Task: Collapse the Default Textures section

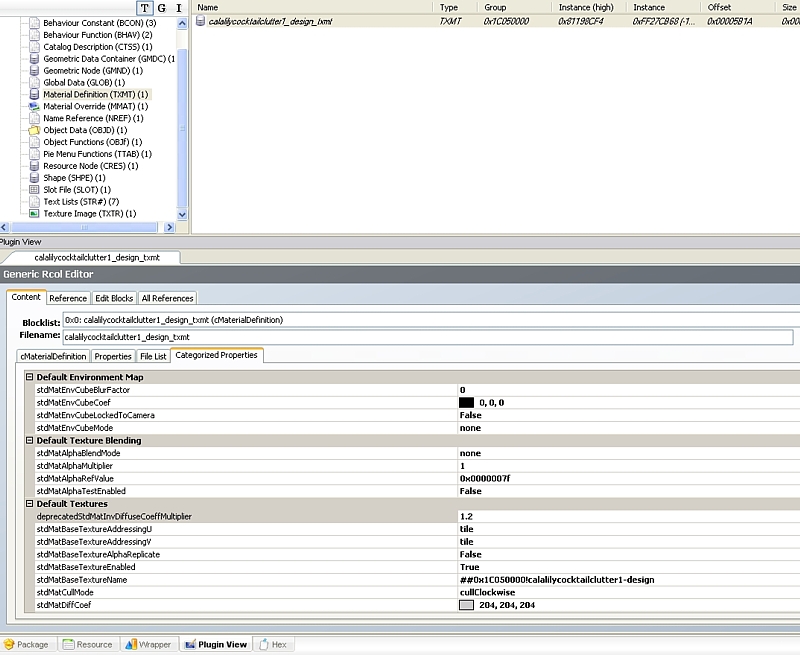Action: pos(30,504)
